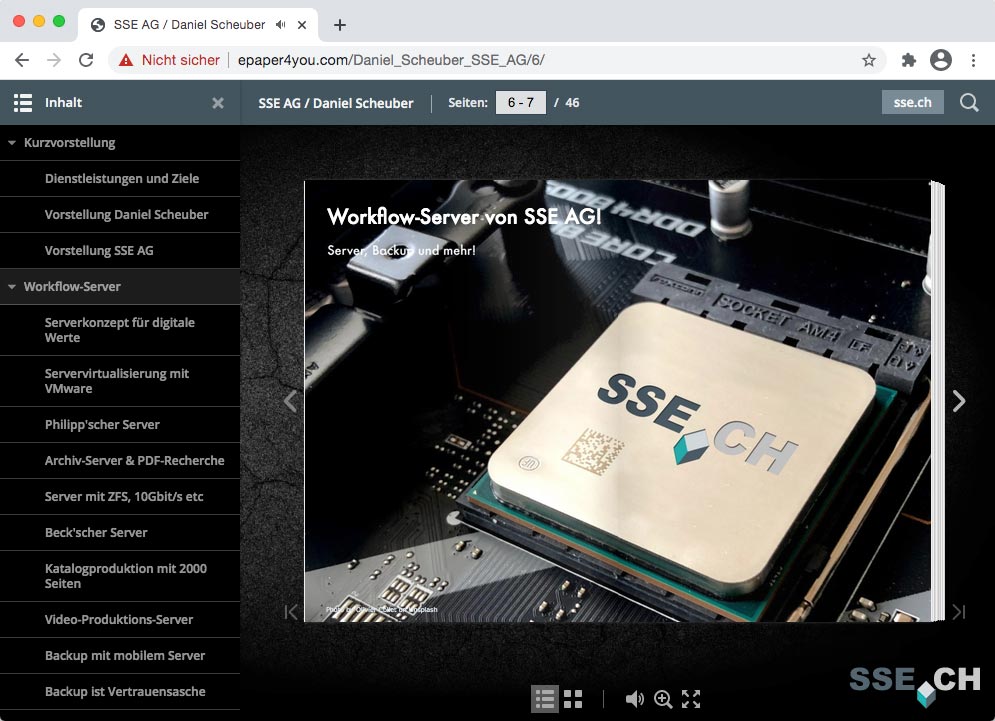Image resolution: width=995 pixels, height=721 pixels.
Task: Open search with the magnifier icon
Action: tap(968, 102)
